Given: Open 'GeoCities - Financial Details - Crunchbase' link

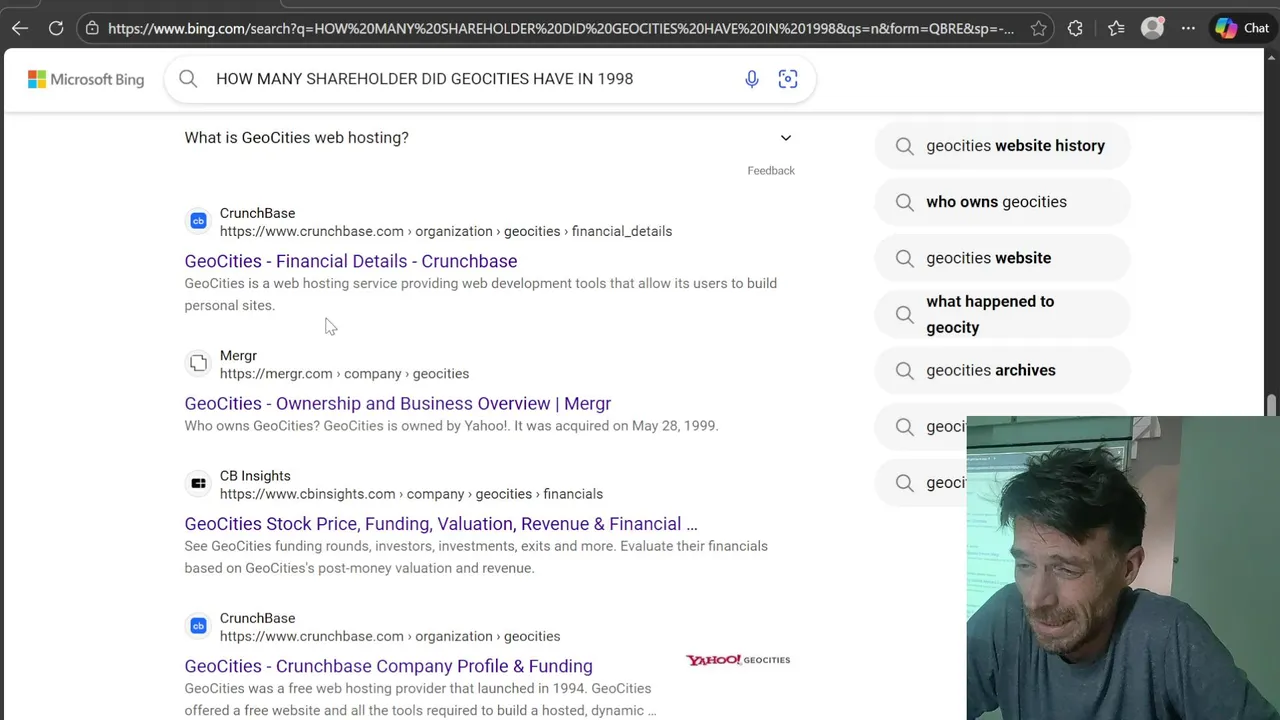Looking at the screenshot, I should coord(351,261).
